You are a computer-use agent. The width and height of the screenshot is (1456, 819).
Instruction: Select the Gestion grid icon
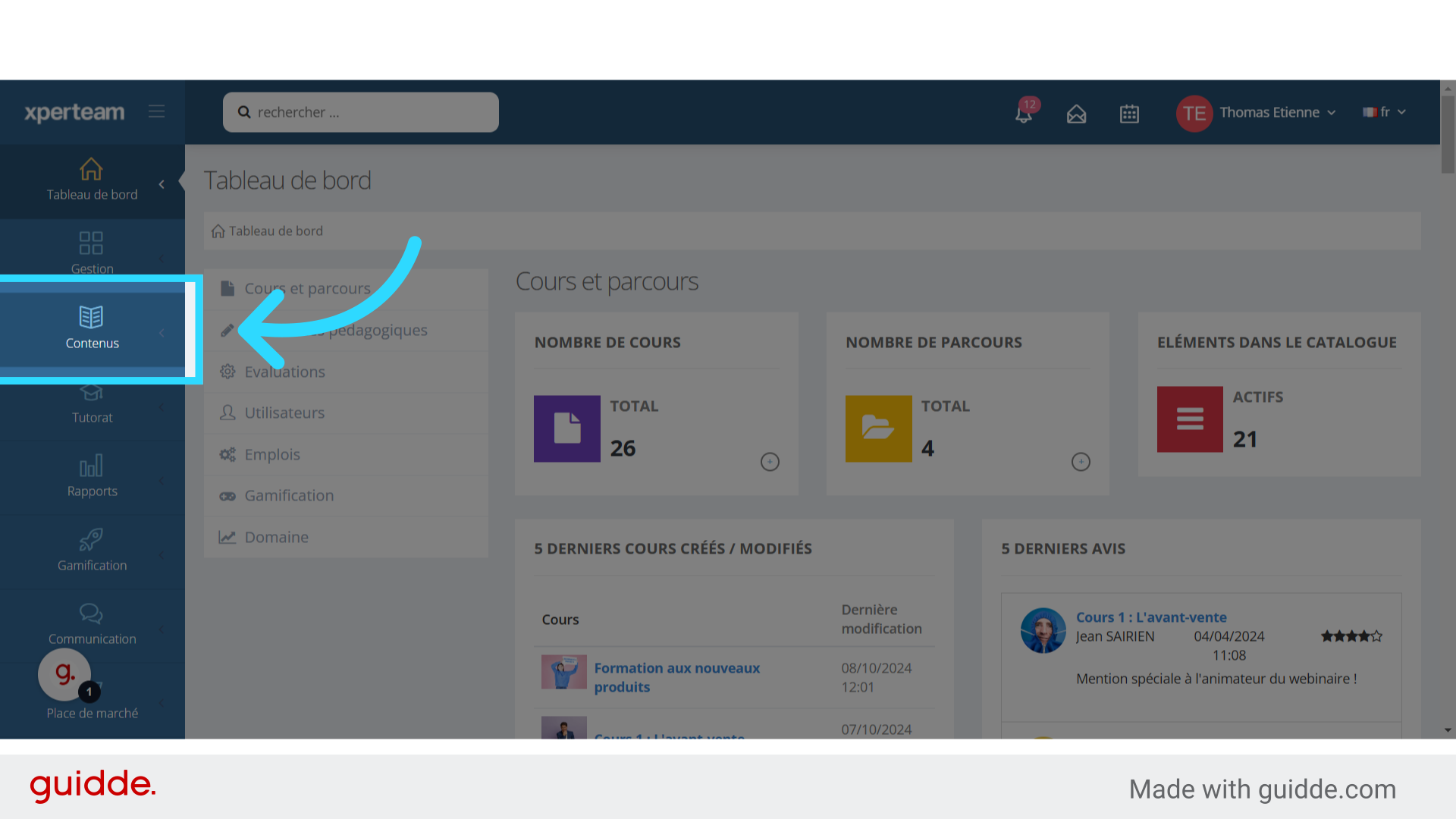[91, 243]
